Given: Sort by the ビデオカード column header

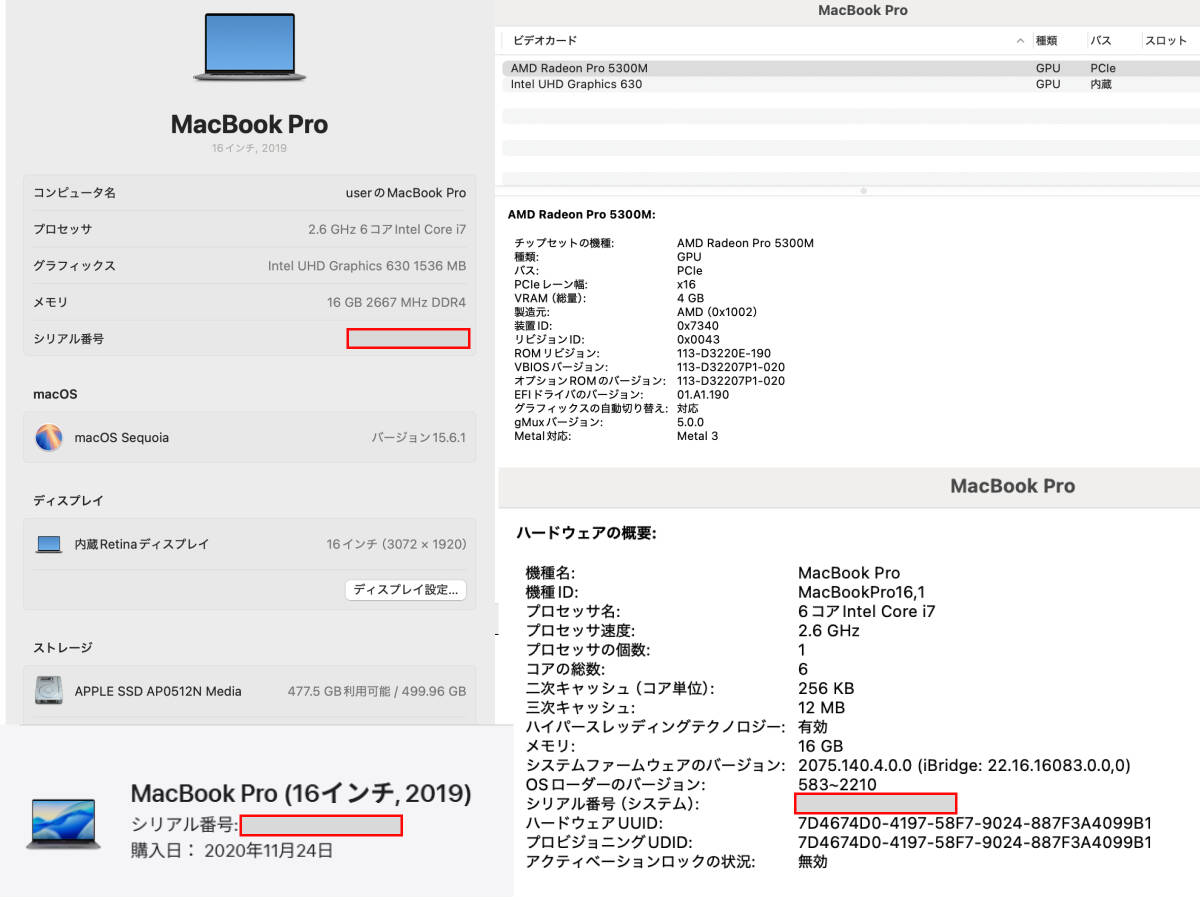Looking at the screenshot, I should (545, 41).
